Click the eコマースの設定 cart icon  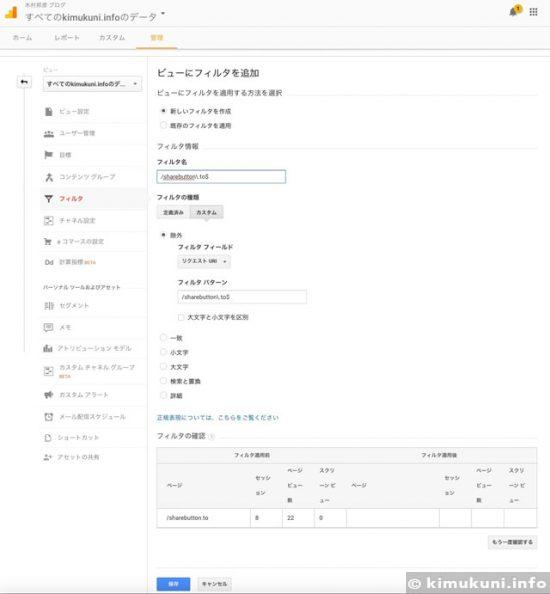(48, 241)
